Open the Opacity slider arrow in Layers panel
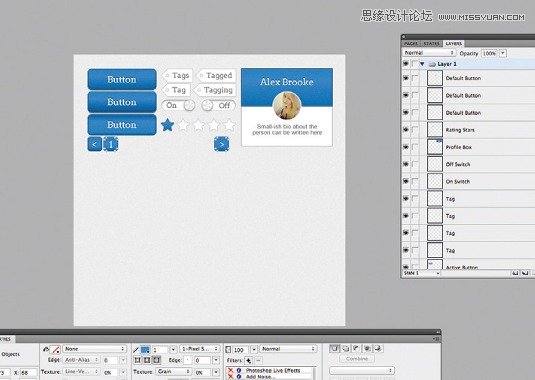 (503, 53)
